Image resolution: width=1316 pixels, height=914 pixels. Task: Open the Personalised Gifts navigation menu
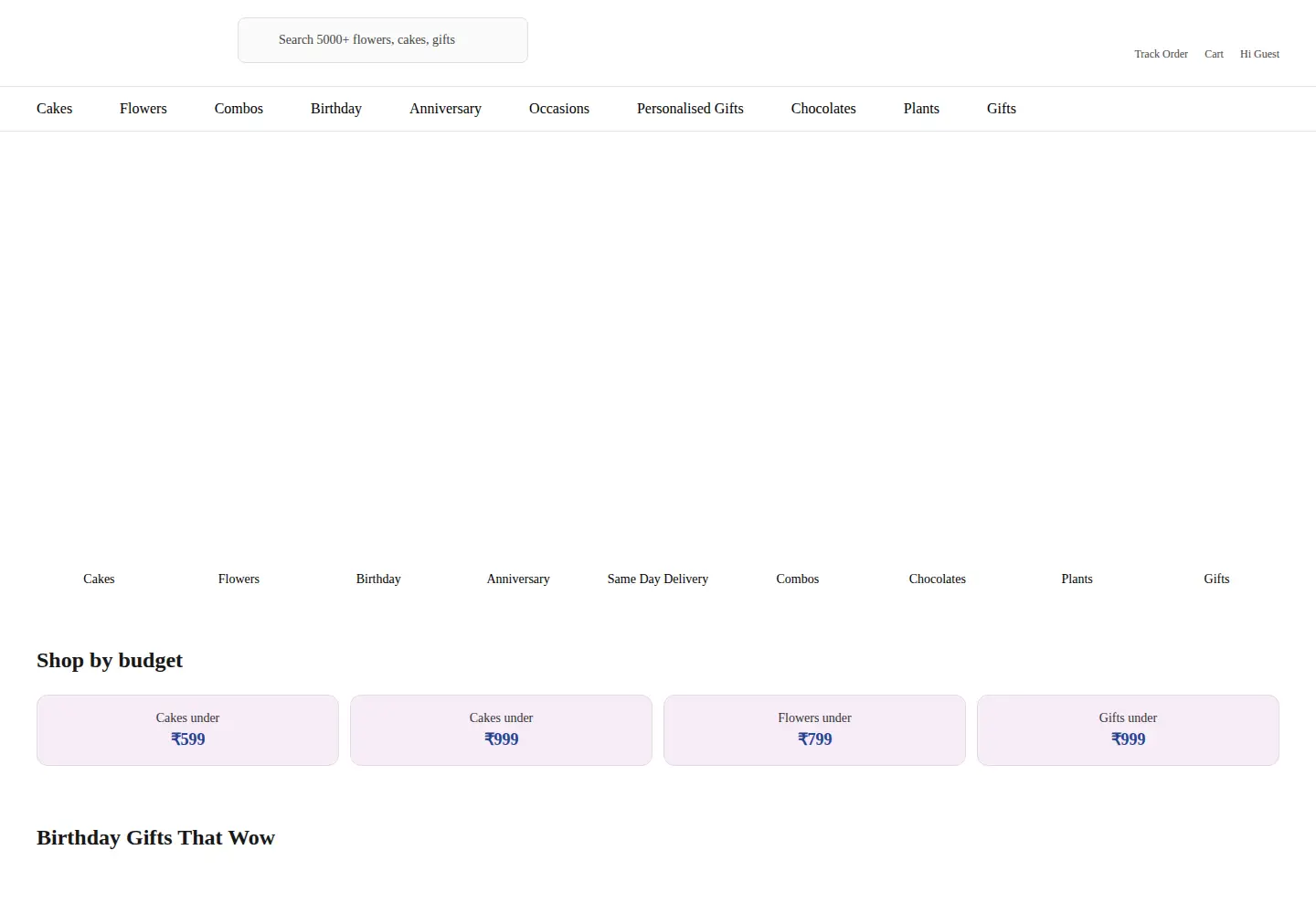690,109
